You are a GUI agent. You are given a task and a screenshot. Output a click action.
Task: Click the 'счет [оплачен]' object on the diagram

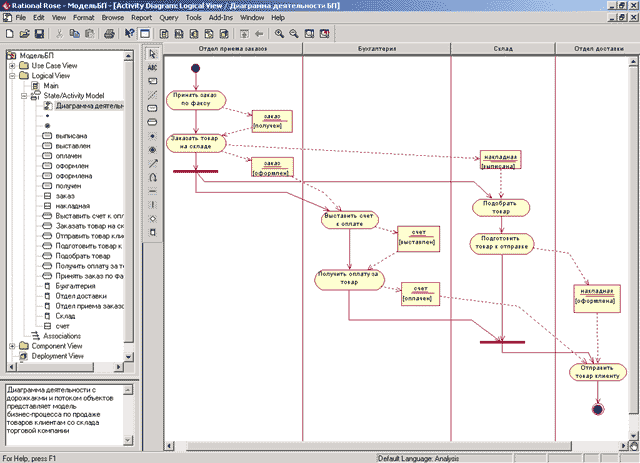point(420,294)
